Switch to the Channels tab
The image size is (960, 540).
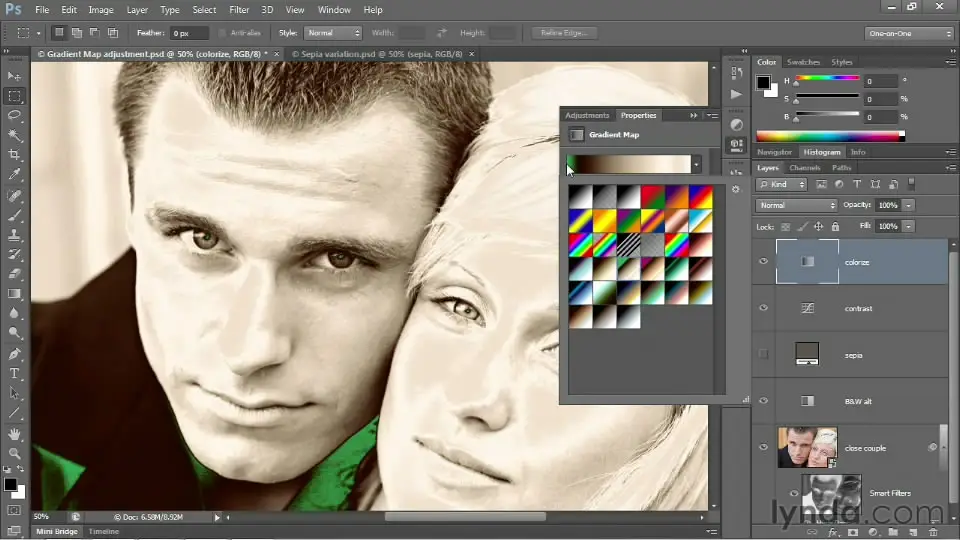804,168
